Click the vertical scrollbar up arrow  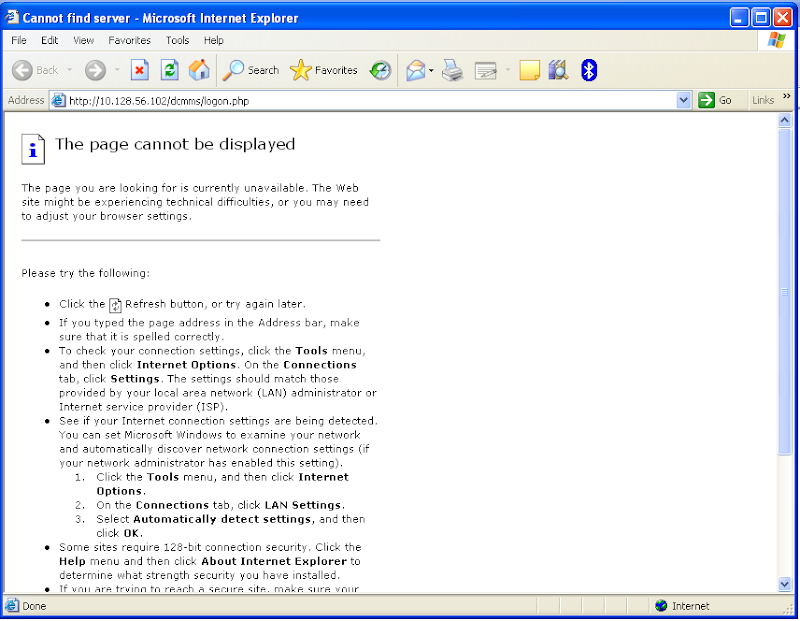(784, 120)
